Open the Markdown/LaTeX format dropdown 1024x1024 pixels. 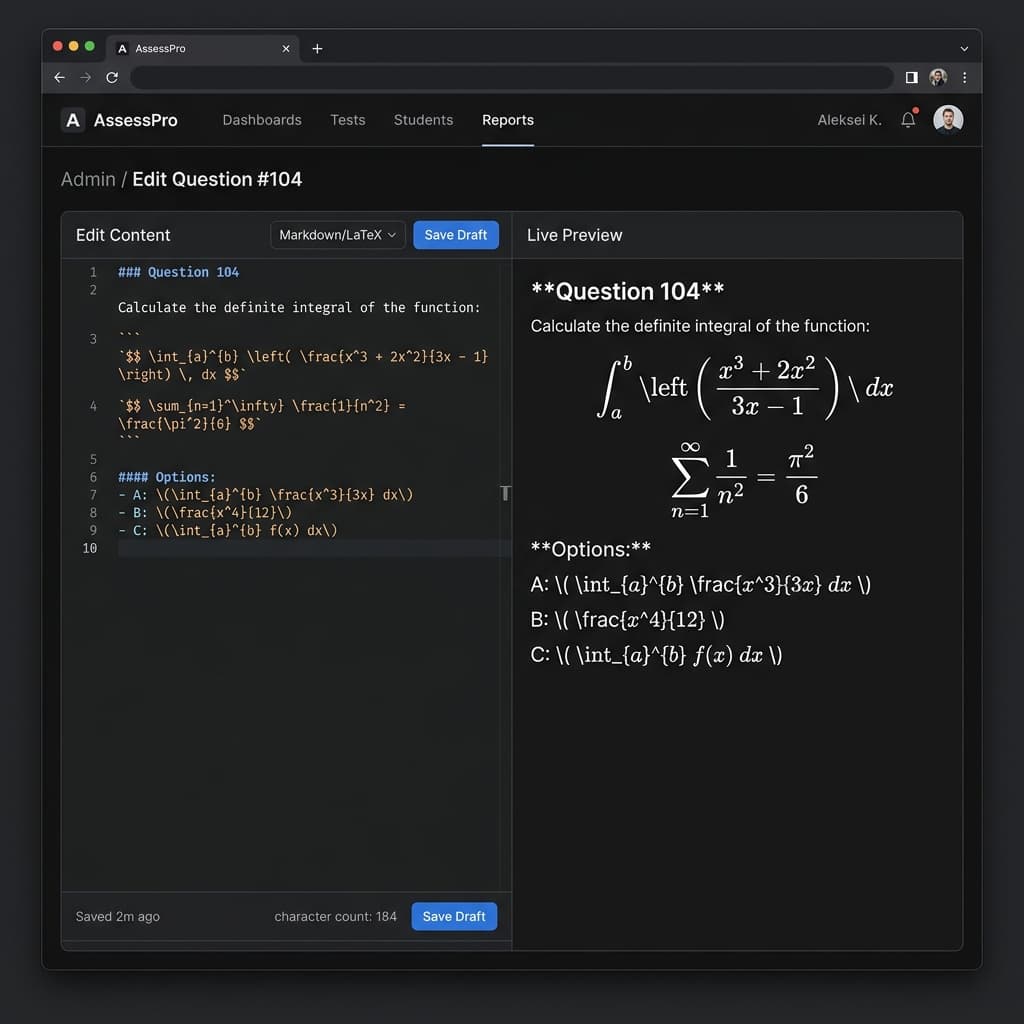(x=338, y=235)
